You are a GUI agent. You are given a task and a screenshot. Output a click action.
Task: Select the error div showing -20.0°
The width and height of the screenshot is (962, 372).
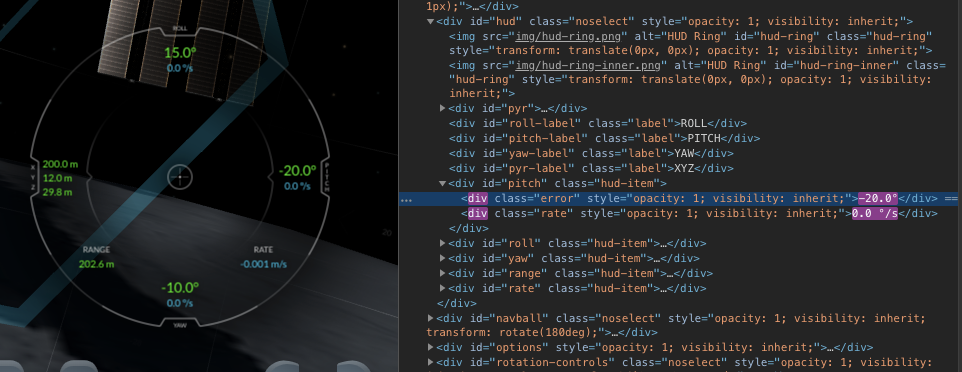coord(680,198)
